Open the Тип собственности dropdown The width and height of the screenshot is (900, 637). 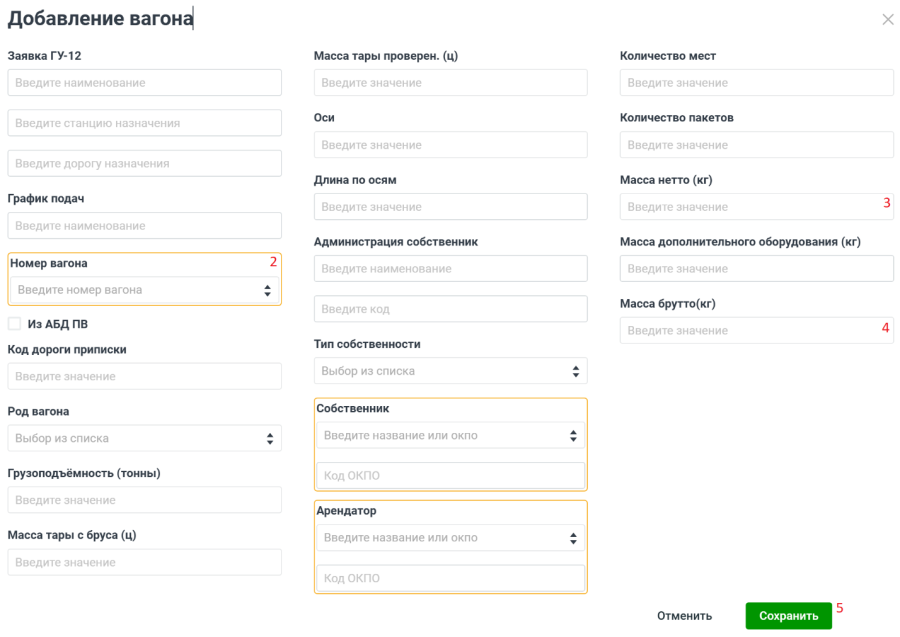[x=450, y=371]
